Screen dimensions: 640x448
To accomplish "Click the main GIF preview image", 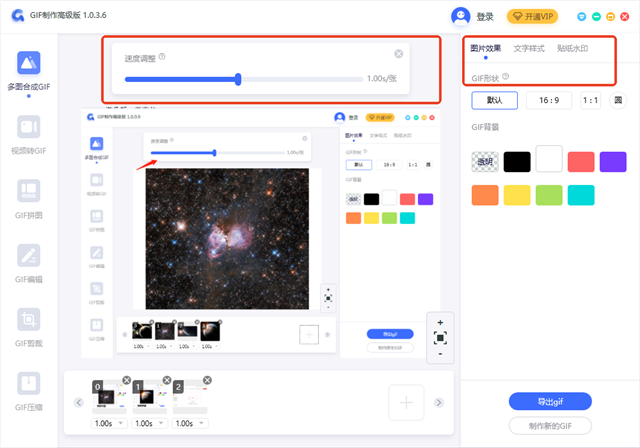I will pyautogui.click(x=260, y=233).
